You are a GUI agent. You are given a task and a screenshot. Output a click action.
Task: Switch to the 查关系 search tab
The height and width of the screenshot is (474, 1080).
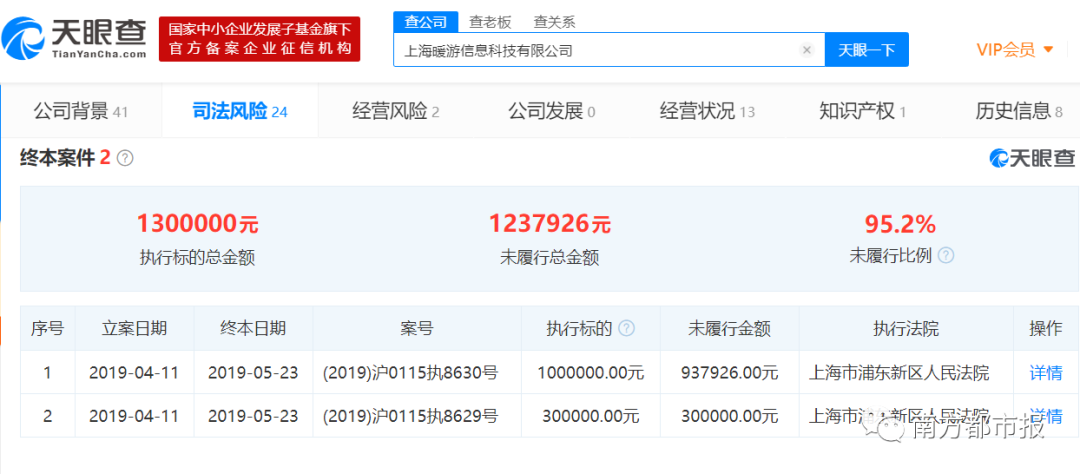[554, 22]
